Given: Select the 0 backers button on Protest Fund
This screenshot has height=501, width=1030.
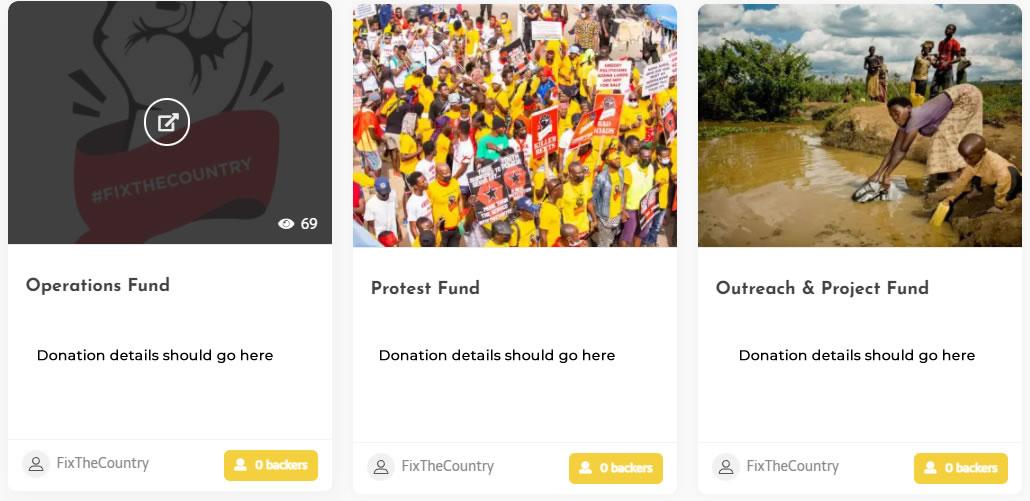Looking at the screenshot, I should click(616, 468).
